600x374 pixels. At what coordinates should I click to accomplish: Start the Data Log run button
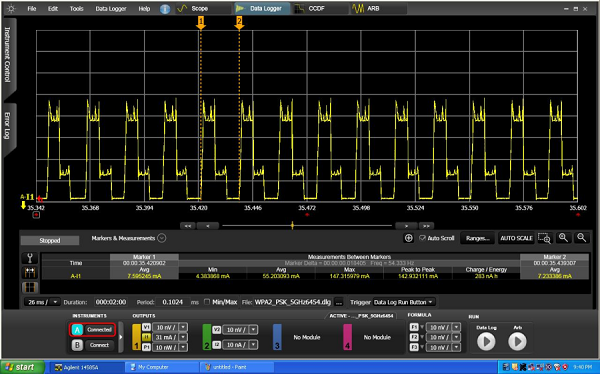486,341
